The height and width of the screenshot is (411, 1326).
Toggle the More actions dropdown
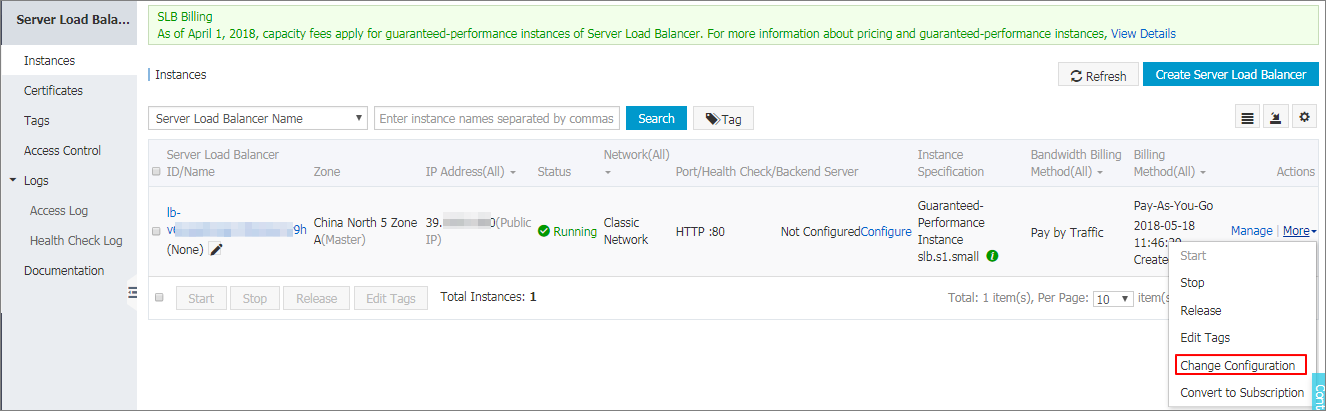(1299, 231)
